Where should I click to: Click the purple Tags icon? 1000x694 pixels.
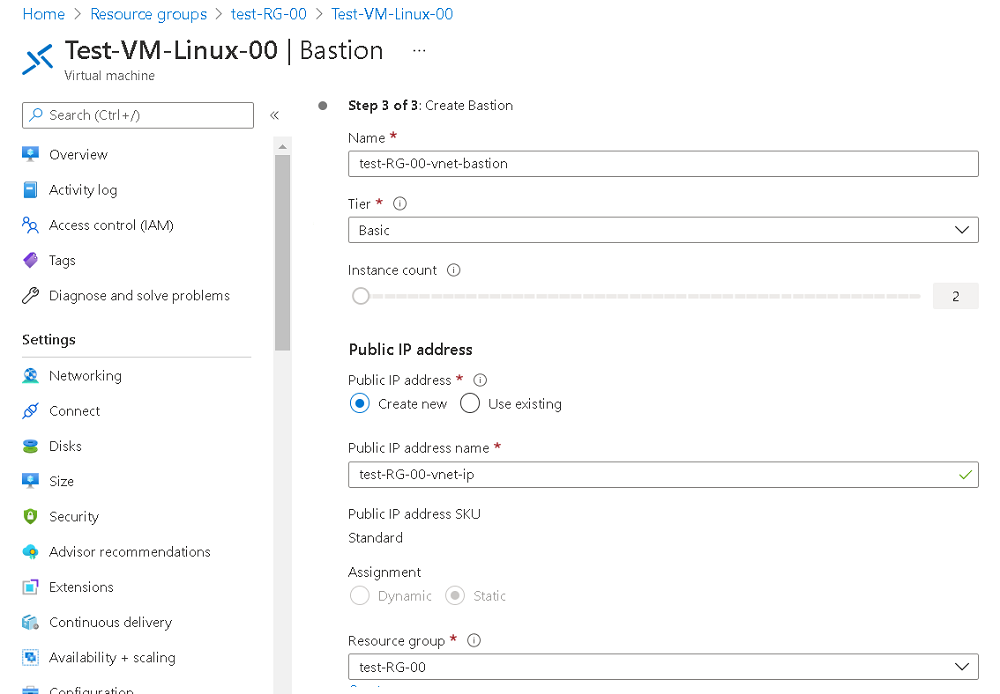(30, 260)
